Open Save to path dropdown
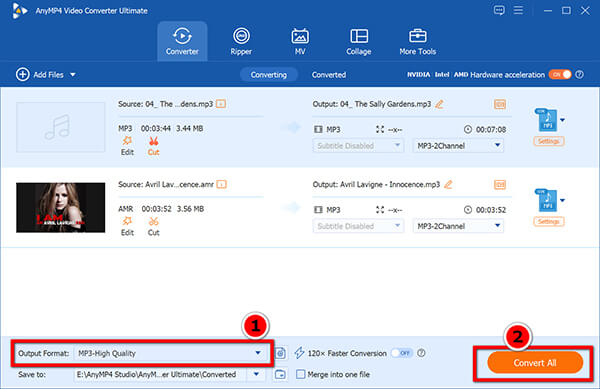600x389 pixels. point(256,374)
